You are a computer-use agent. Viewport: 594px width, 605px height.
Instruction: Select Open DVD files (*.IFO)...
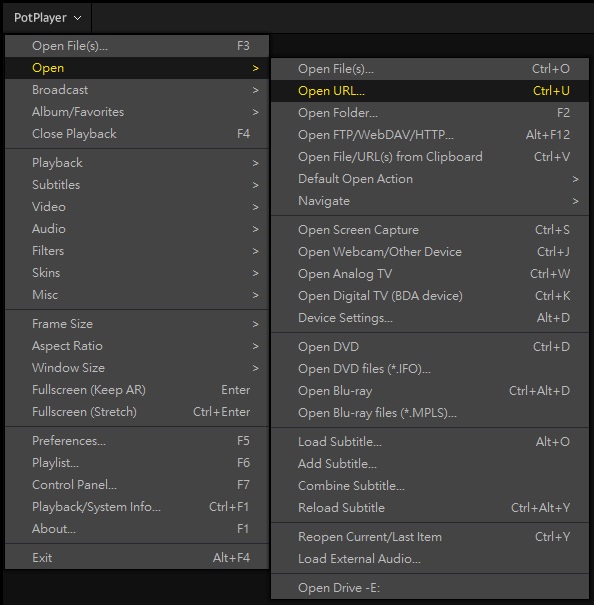click(x=430, y=369)
